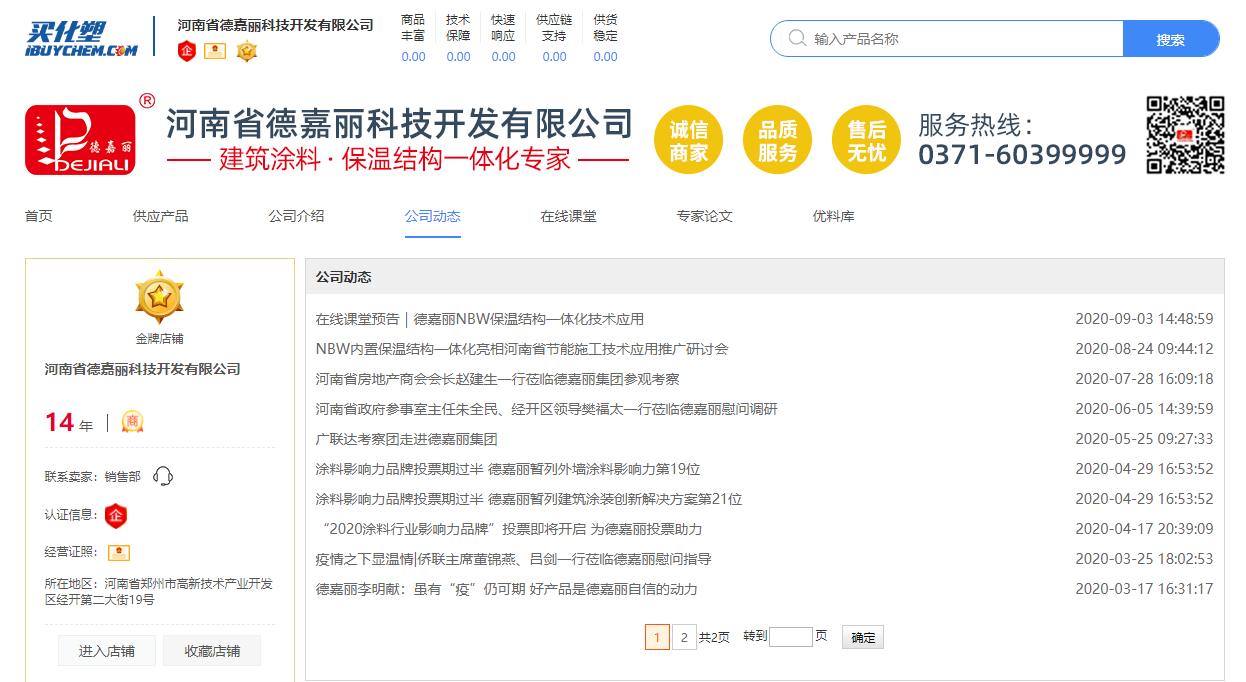
Task: Click the date 2020-06-05 14:39:59
Action: point(1144,409)
